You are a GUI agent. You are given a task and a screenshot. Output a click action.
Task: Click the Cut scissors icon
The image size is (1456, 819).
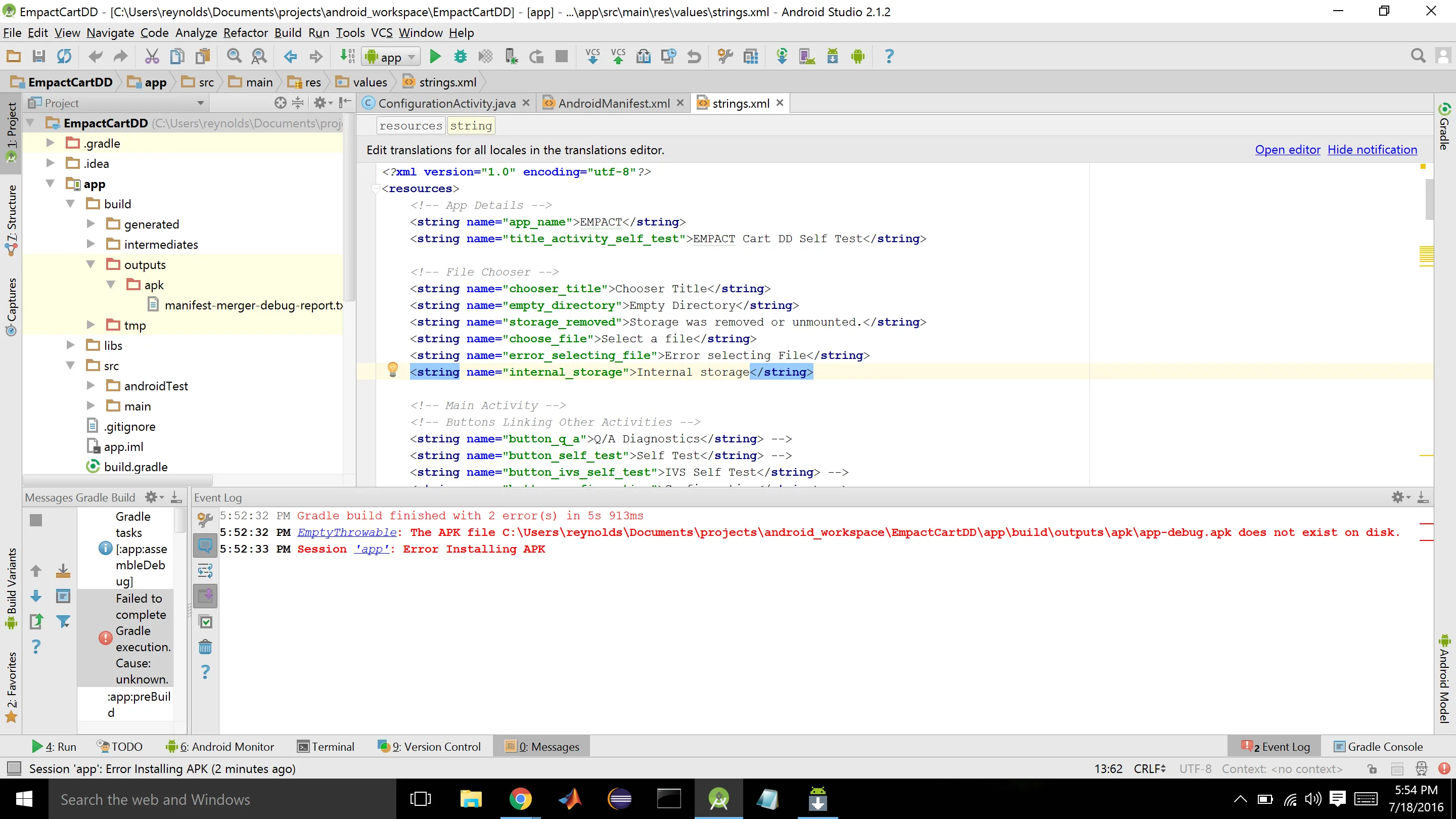152,56
